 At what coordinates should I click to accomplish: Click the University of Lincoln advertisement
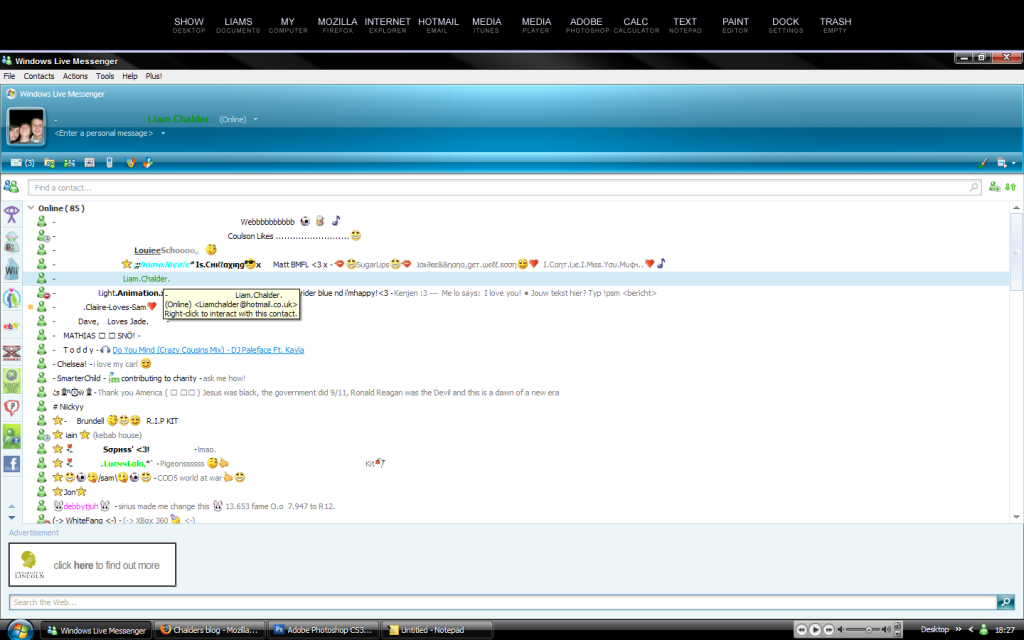tap(92, 565)
